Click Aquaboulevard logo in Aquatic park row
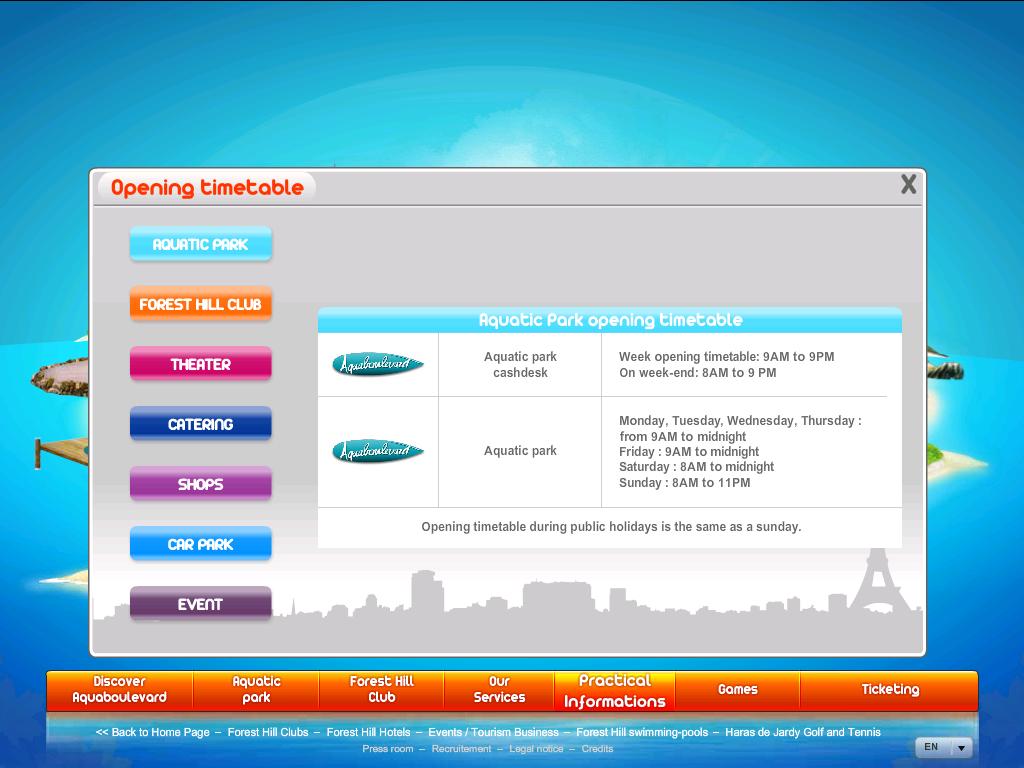Viewport: 1024px width, 768px height. [377, 451]
